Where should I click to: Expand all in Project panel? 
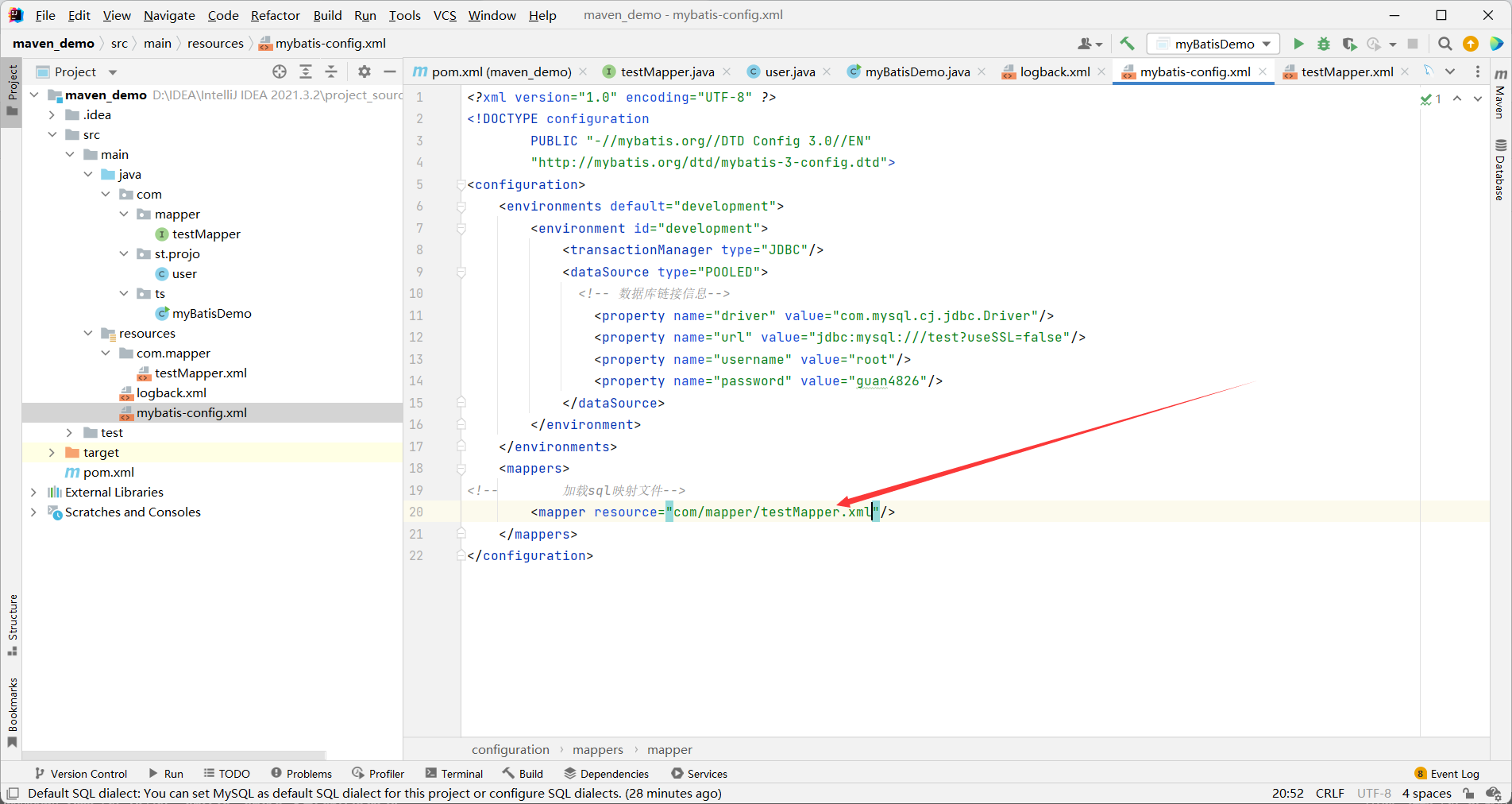coord(306,72)
